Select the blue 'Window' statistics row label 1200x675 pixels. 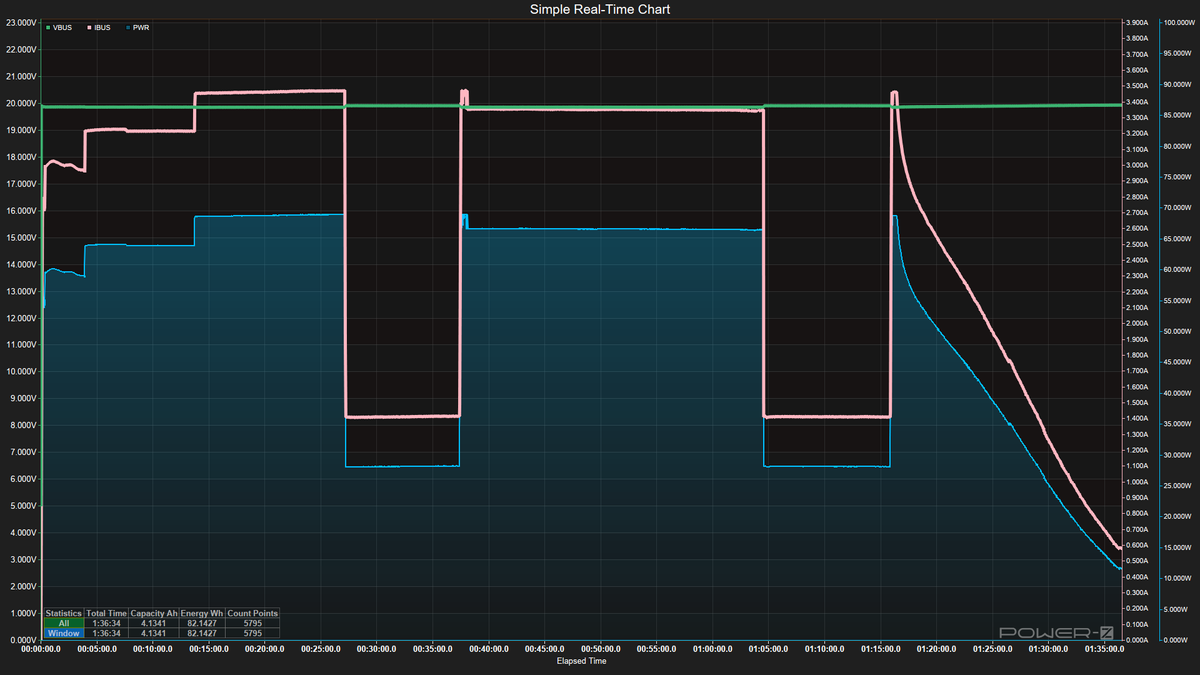pos(64,633)
